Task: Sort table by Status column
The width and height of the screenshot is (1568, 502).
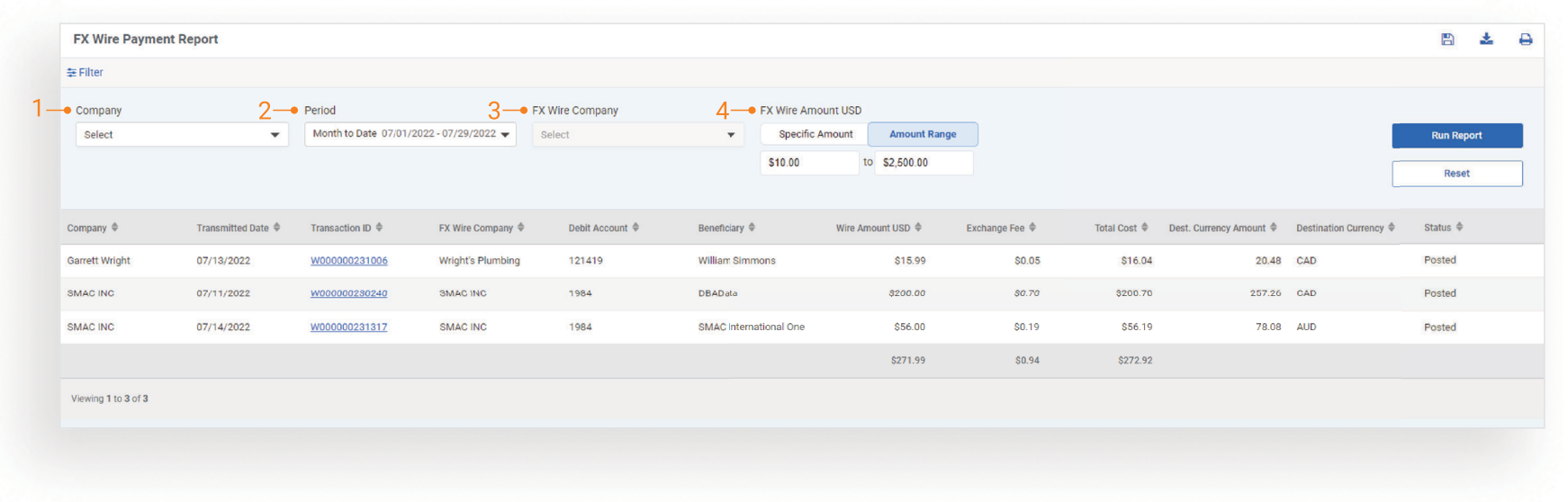Action: (1459, 228)
